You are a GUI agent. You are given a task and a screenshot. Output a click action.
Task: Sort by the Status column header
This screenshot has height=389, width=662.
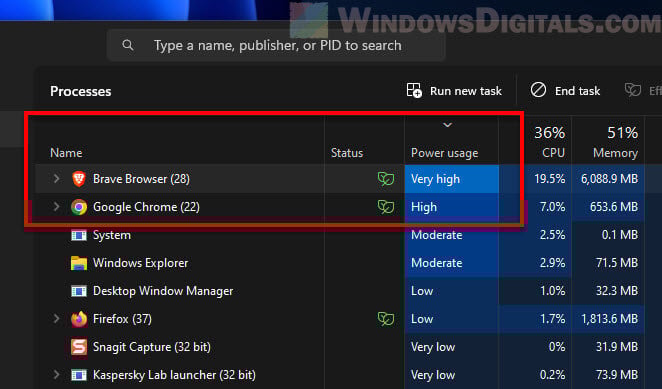347,153
